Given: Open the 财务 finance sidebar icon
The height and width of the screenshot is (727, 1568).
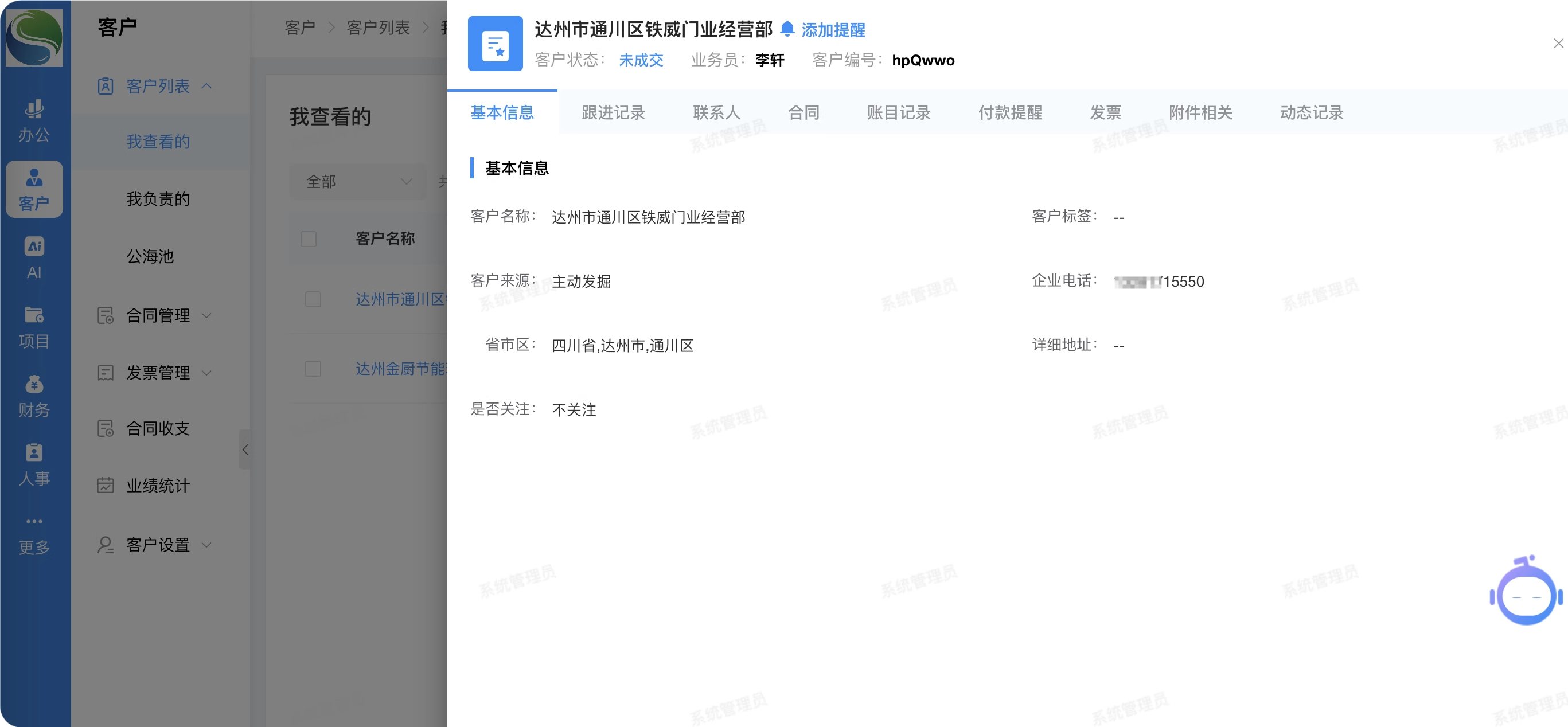Looking at the screenshot, I should [34, 396].
